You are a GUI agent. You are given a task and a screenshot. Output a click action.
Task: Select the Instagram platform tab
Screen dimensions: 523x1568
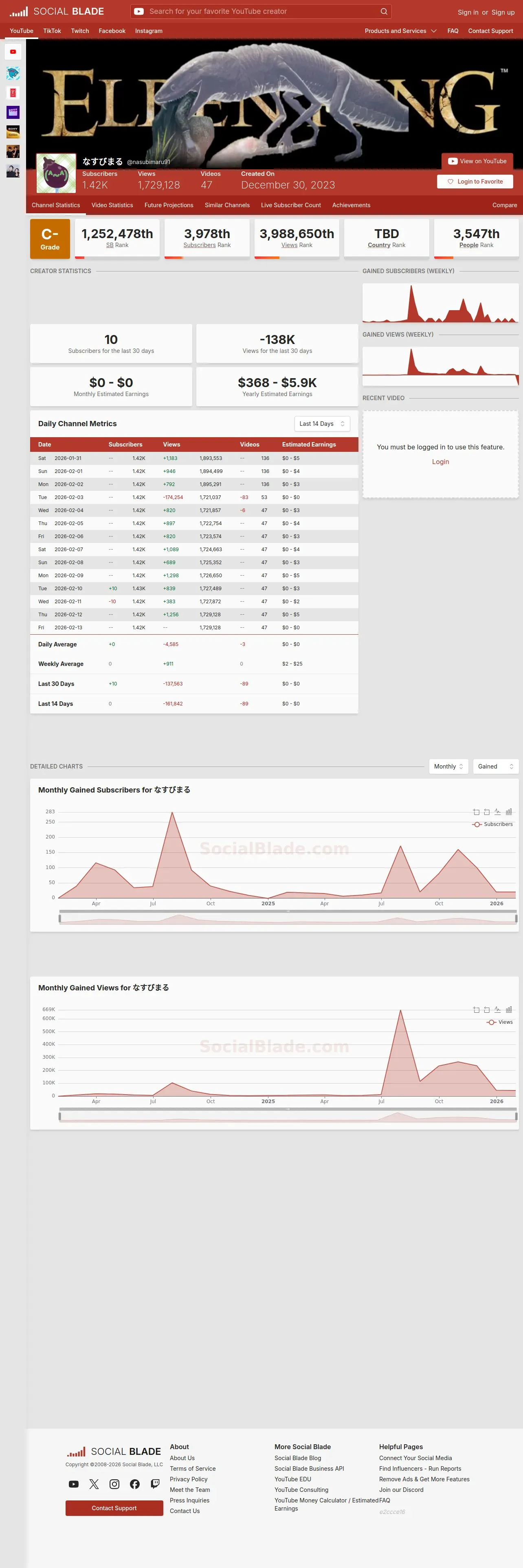point(149,31)
